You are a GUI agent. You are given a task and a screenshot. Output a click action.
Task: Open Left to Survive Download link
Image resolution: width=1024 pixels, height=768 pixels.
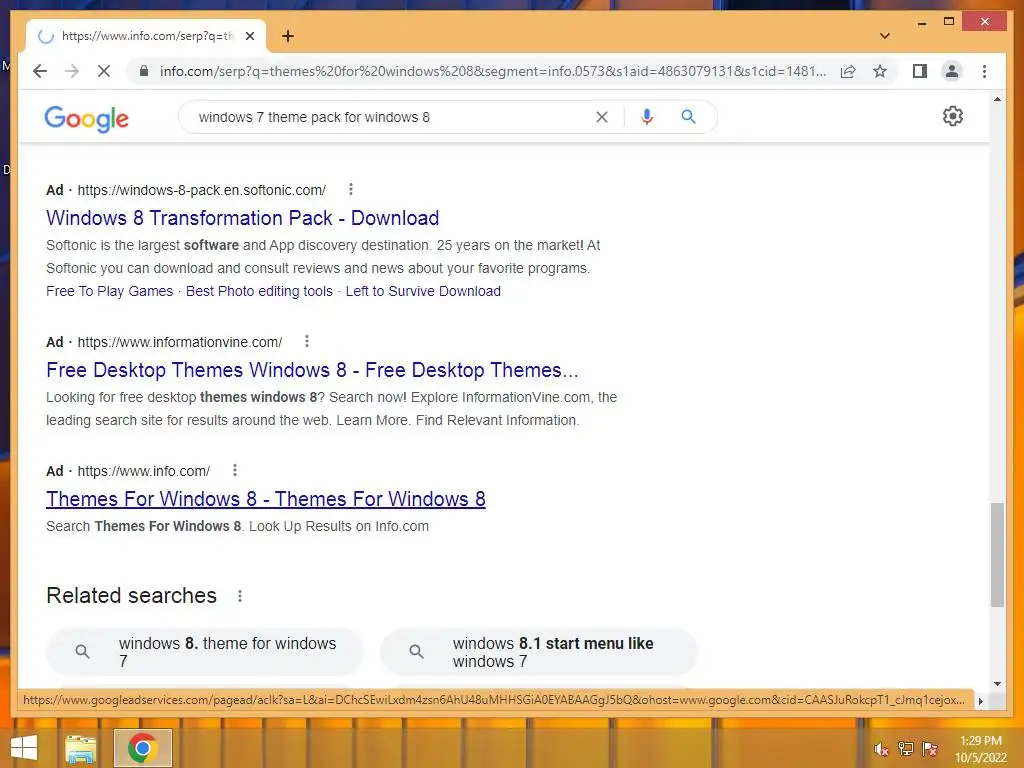(423, 291)
